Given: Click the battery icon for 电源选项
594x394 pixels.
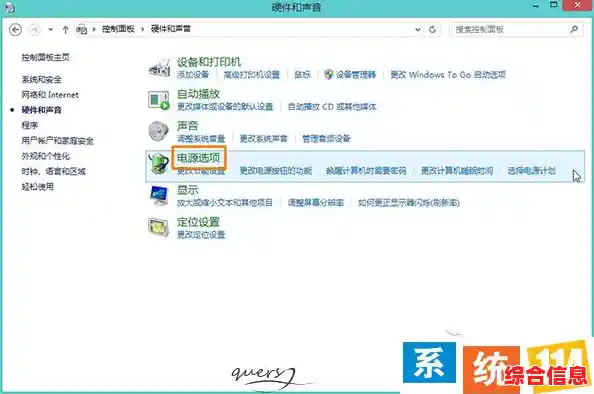Looking at the screenshot, I should point(158,163).
